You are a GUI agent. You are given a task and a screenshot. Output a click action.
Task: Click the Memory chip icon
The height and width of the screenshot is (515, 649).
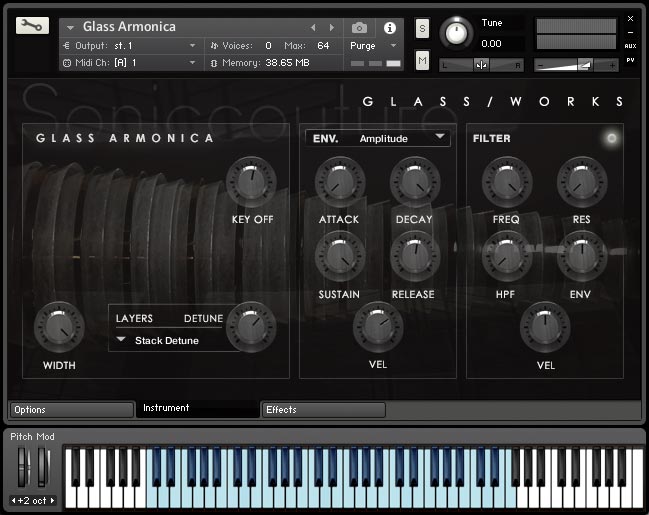pos(214,63)
